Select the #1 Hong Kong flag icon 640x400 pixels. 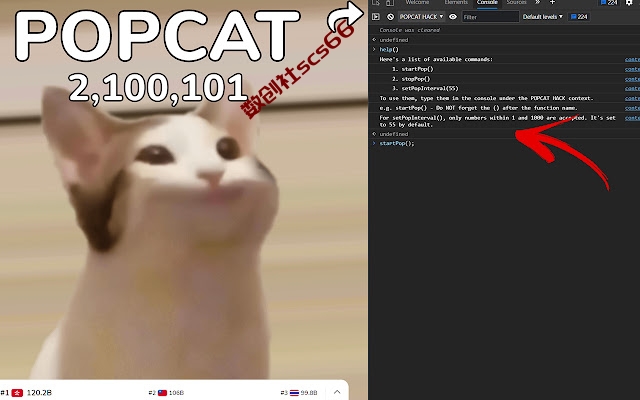17,393
